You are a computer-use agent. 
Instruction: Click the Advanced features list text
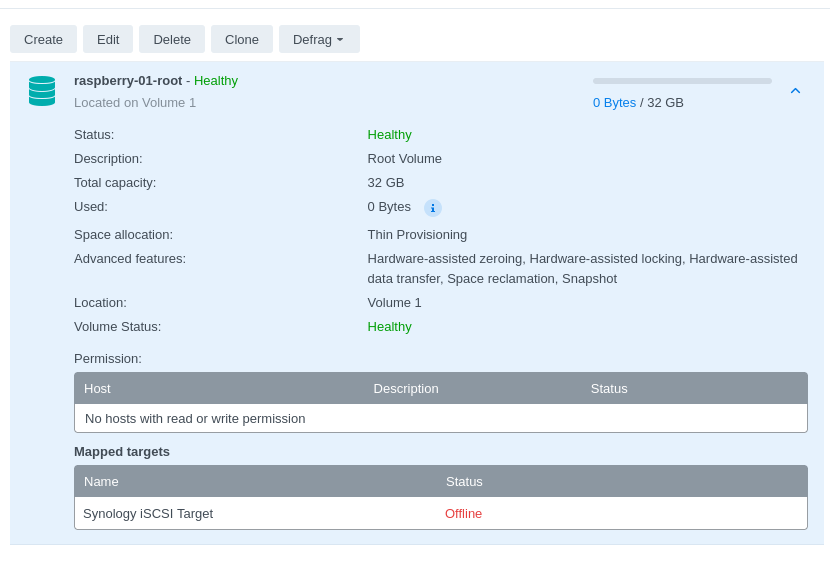582,268
